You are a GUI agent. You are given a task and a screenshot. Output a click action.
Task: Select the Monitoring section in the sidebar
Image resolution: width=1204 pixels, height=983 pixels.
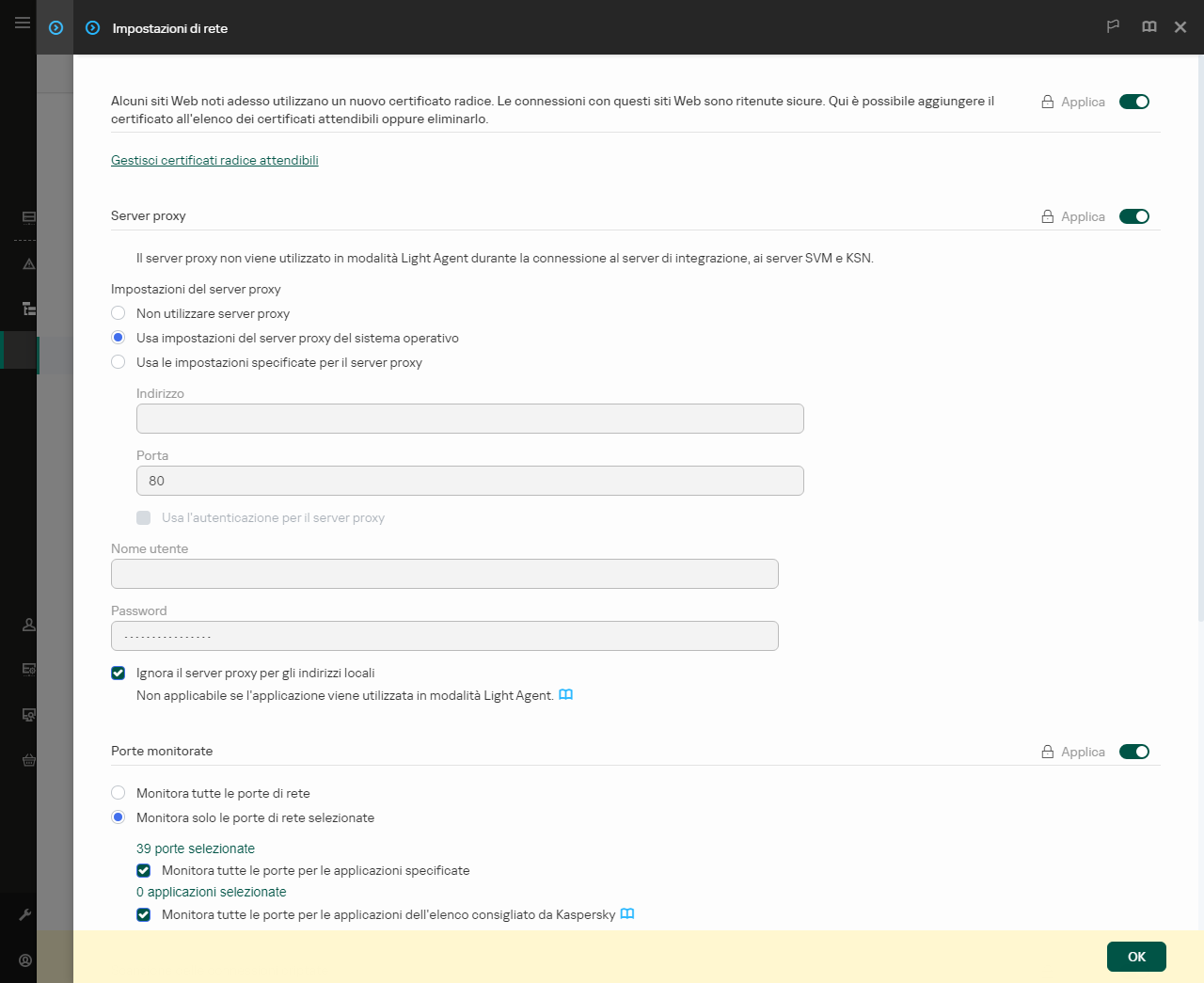[x=27, y=217]
